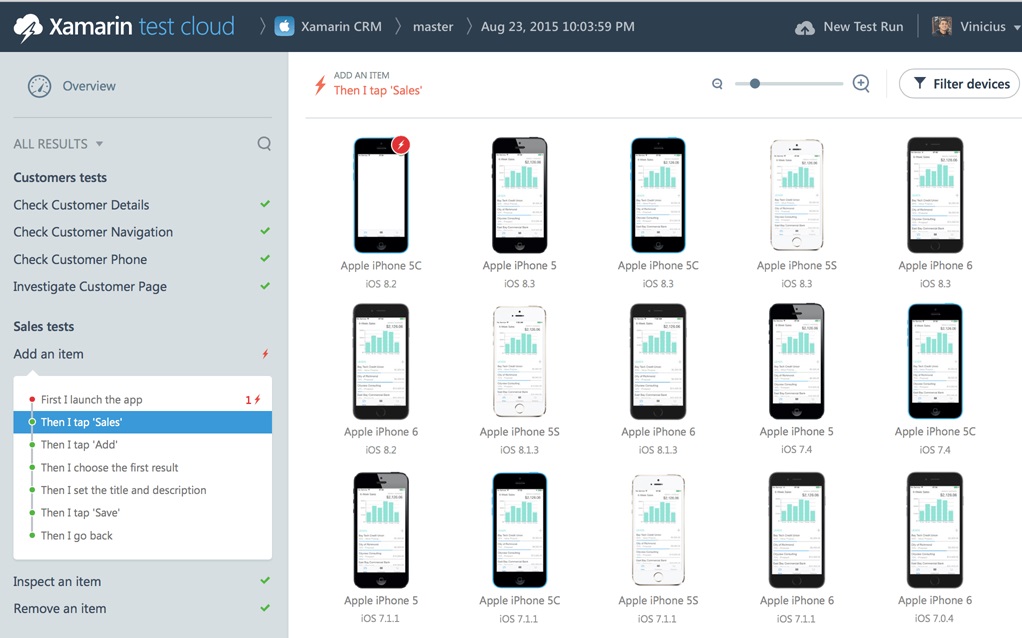
Task: Open the Apple iPhone 6 iOS 8.1.3 screenshot
Action: click(658, 362)
